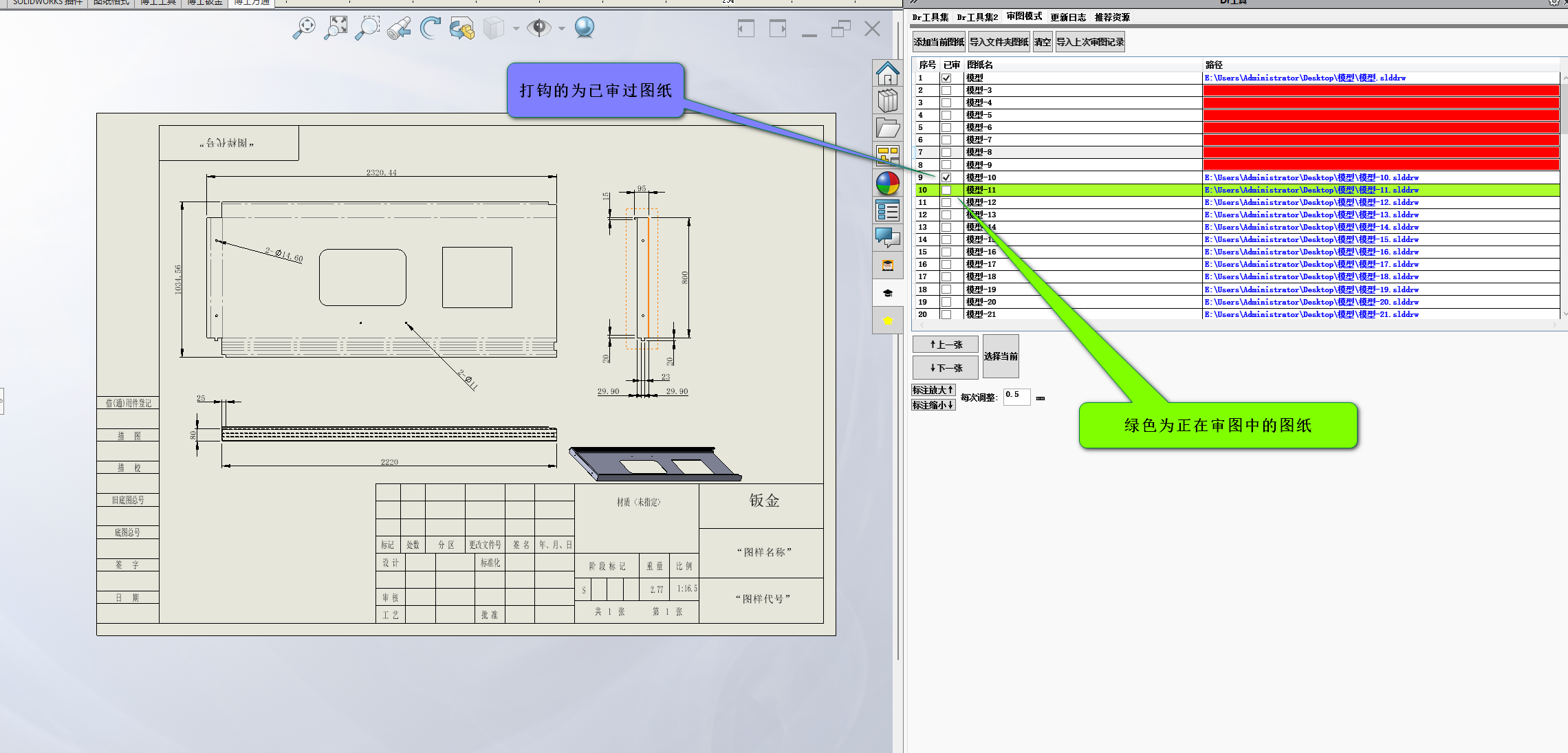Image resolution: width=1568 pixels, height=753 pixels.
Task: Click 下一张 next sheet button
Action: tap(946, 368)
